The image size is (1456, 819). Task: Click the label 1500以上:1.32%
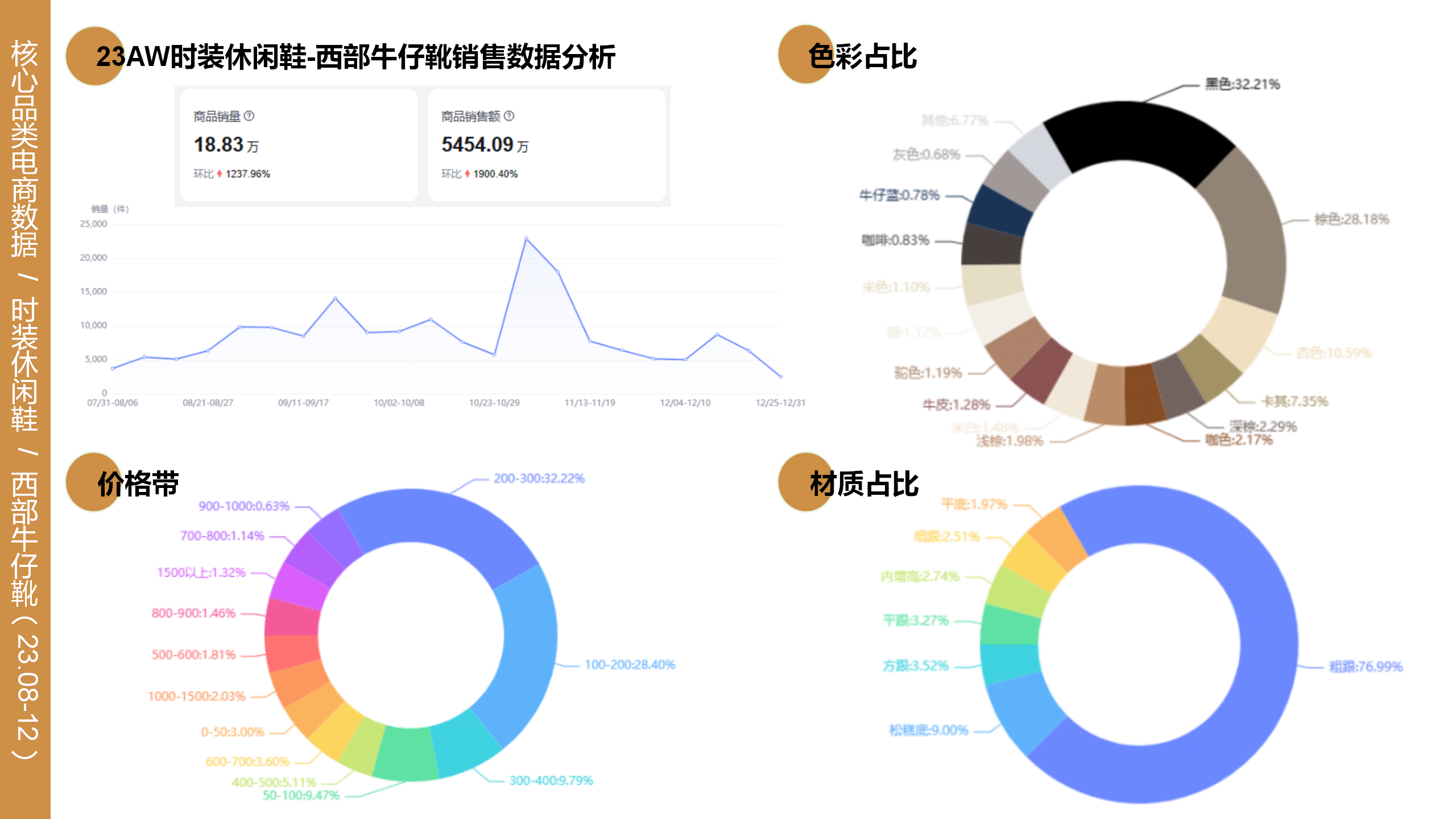click(x=201, y=572)
